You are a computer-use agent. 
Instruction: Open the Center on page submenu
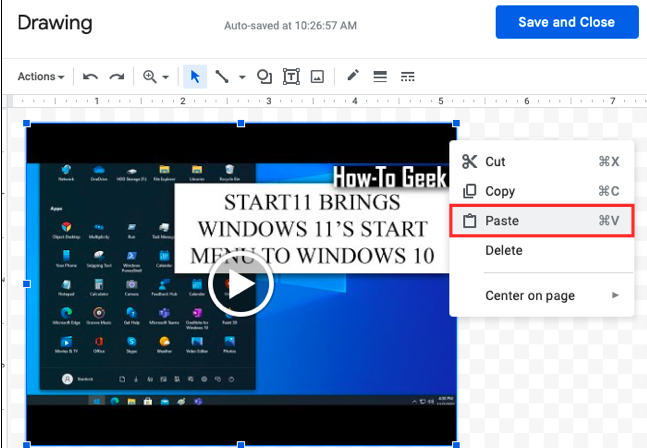click(x=541, y=295)
